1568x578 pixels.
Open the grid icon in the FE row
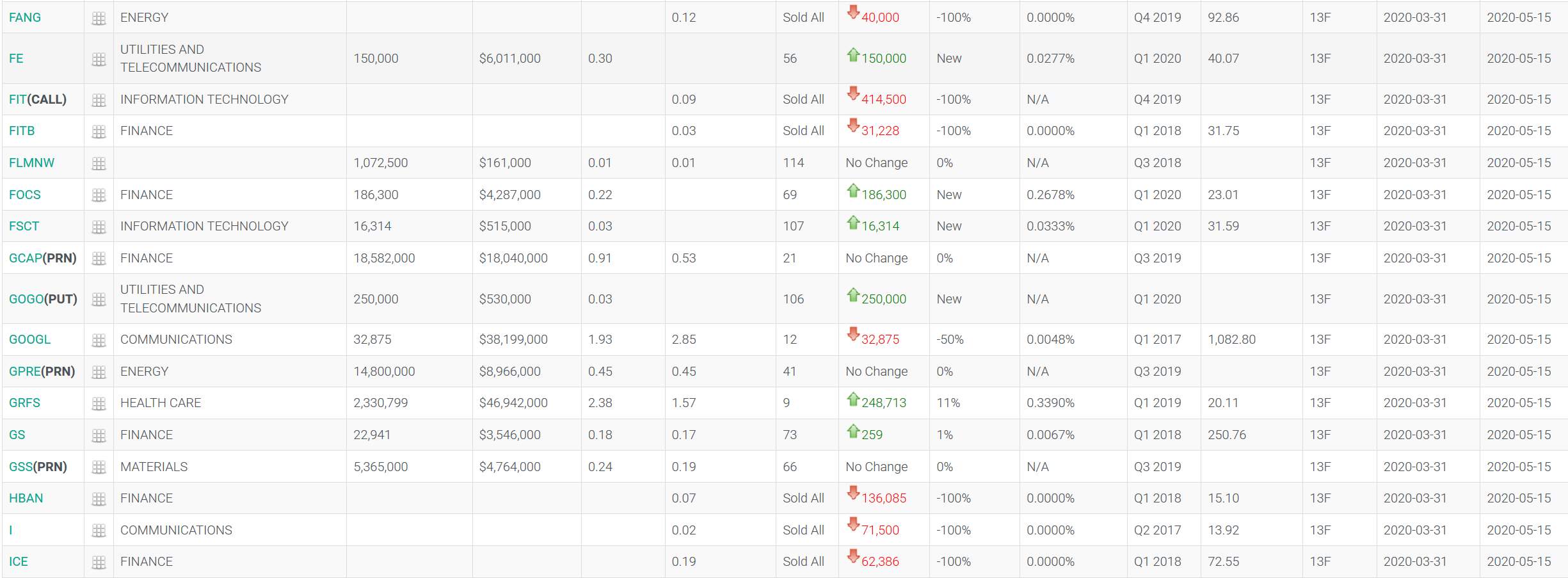tap(99, 60)
